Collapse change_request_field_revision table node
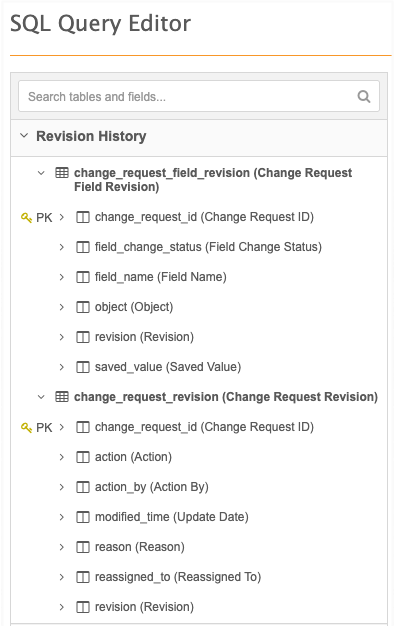 pos(41,173)
